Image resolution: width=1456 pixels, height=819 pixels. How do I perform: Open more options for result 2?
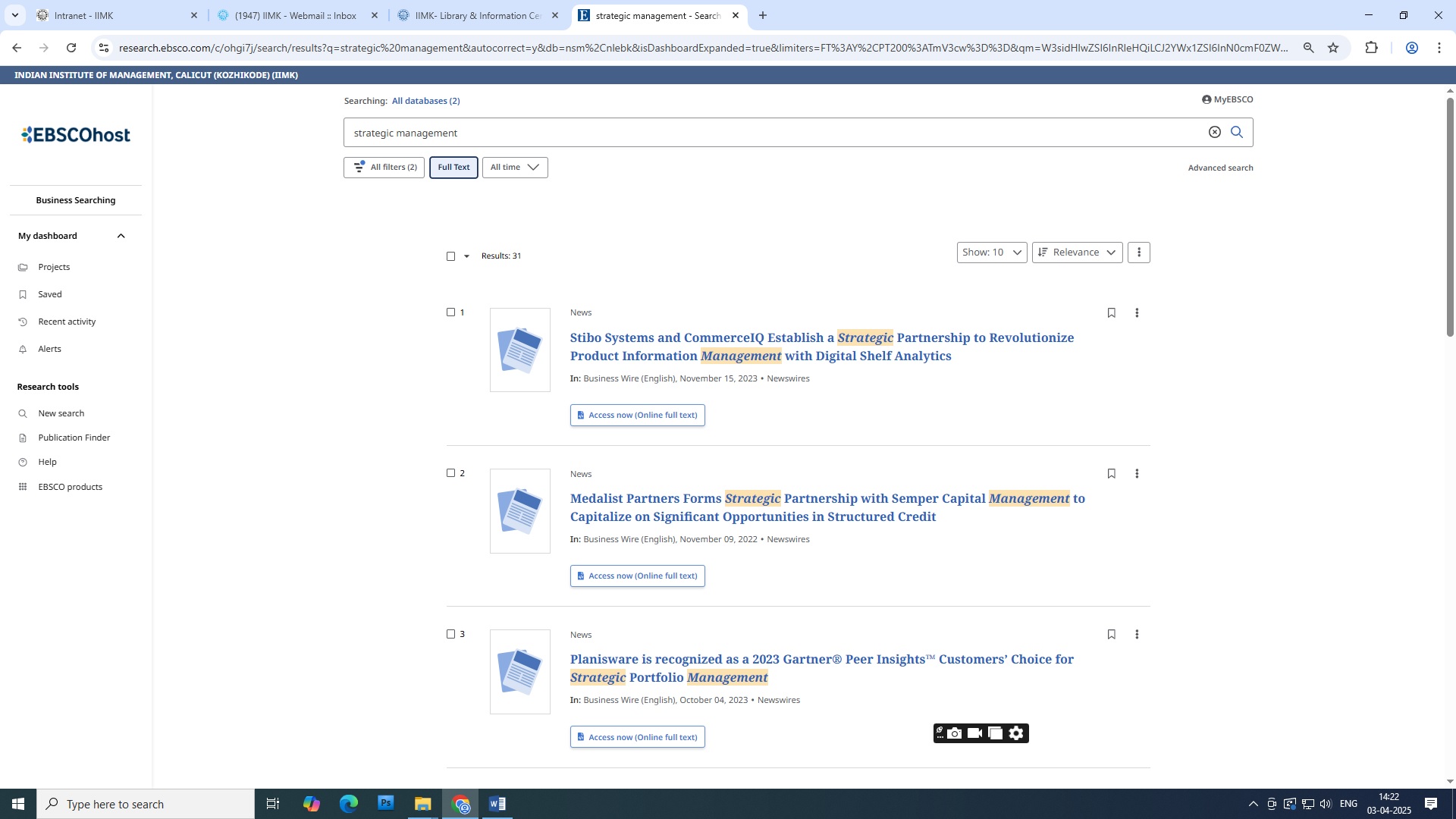click(1136, 473)
